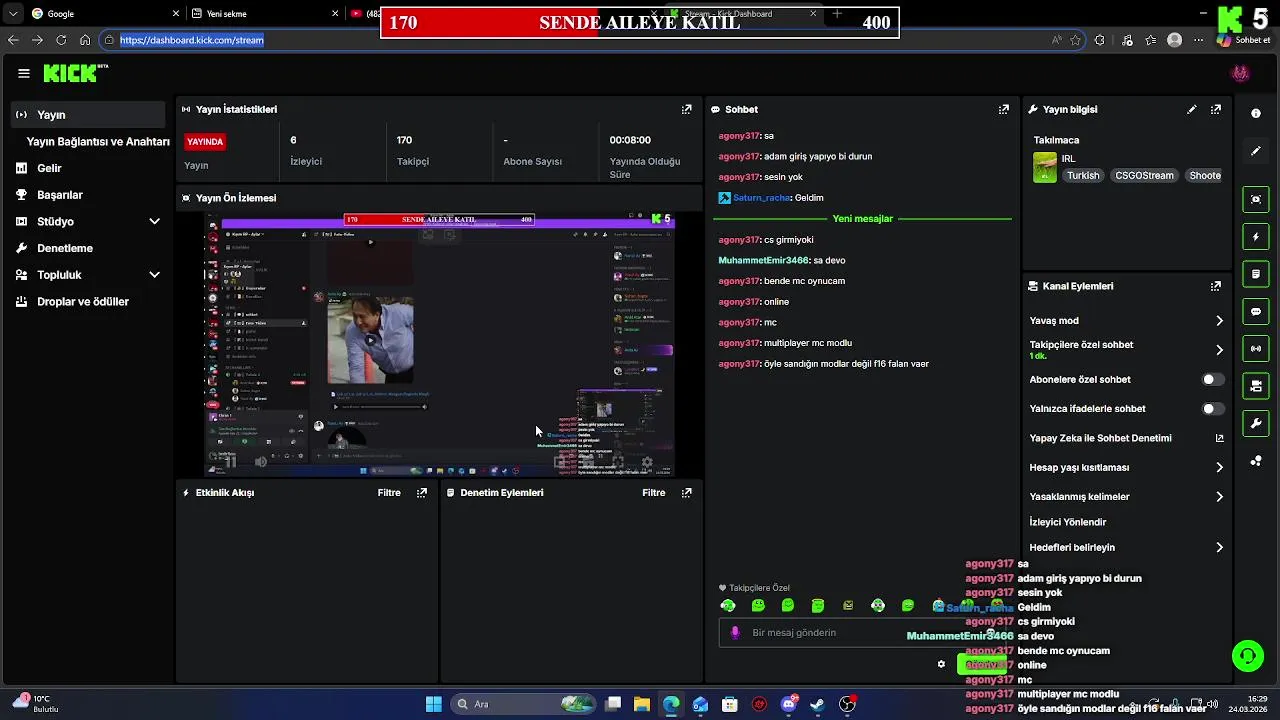Viewport: 1280px width, 720px height.
Task: Toggle the wrench settings widget icon in right rail
Action: [x=1256, y=423]
